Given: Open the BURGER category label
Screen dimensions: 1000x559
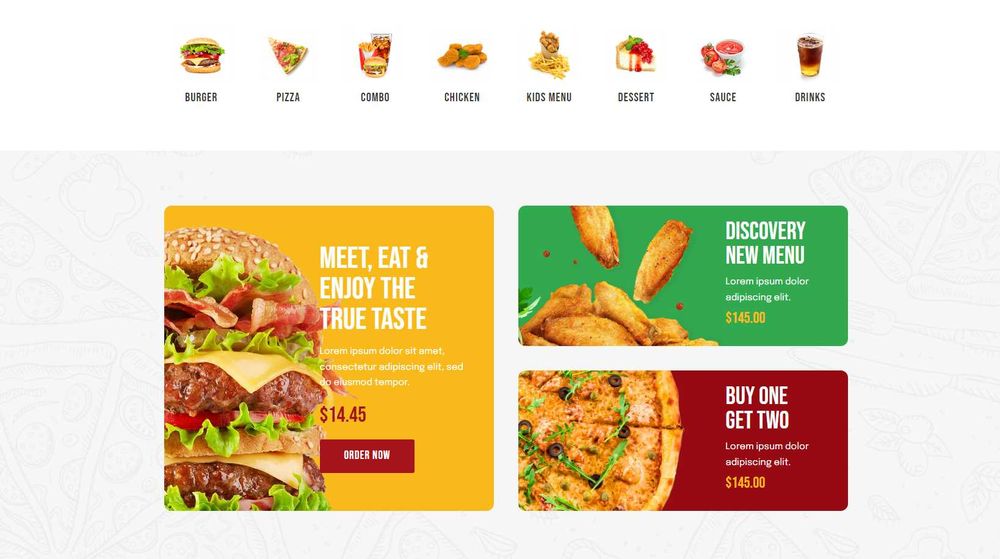Looking at the screenshot, I should 201,97.
